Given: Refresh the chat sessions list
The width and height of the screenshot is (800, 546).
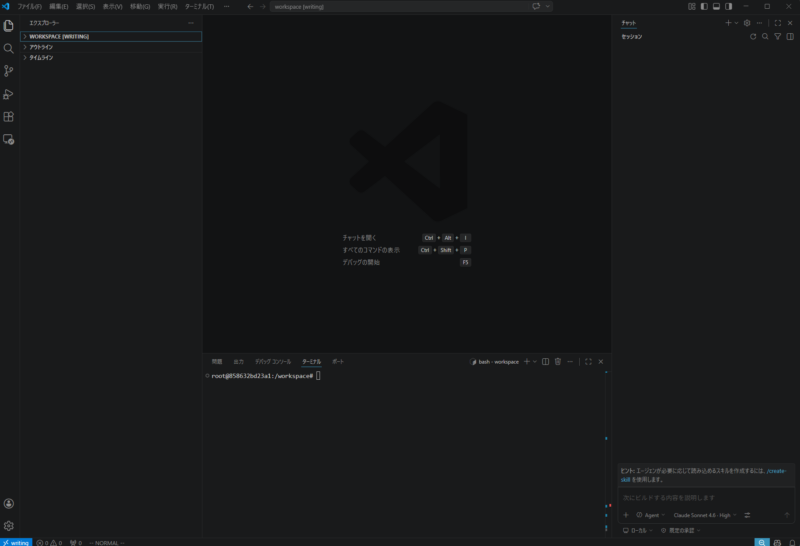Looking at the screenshot, I should click(x=753, y=37).
